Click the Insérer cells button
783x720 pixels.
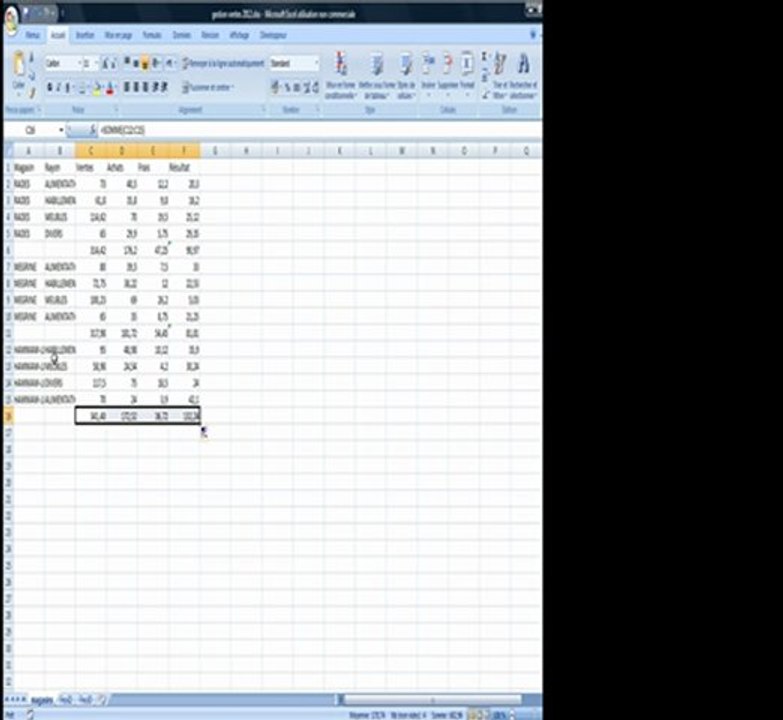428,75
